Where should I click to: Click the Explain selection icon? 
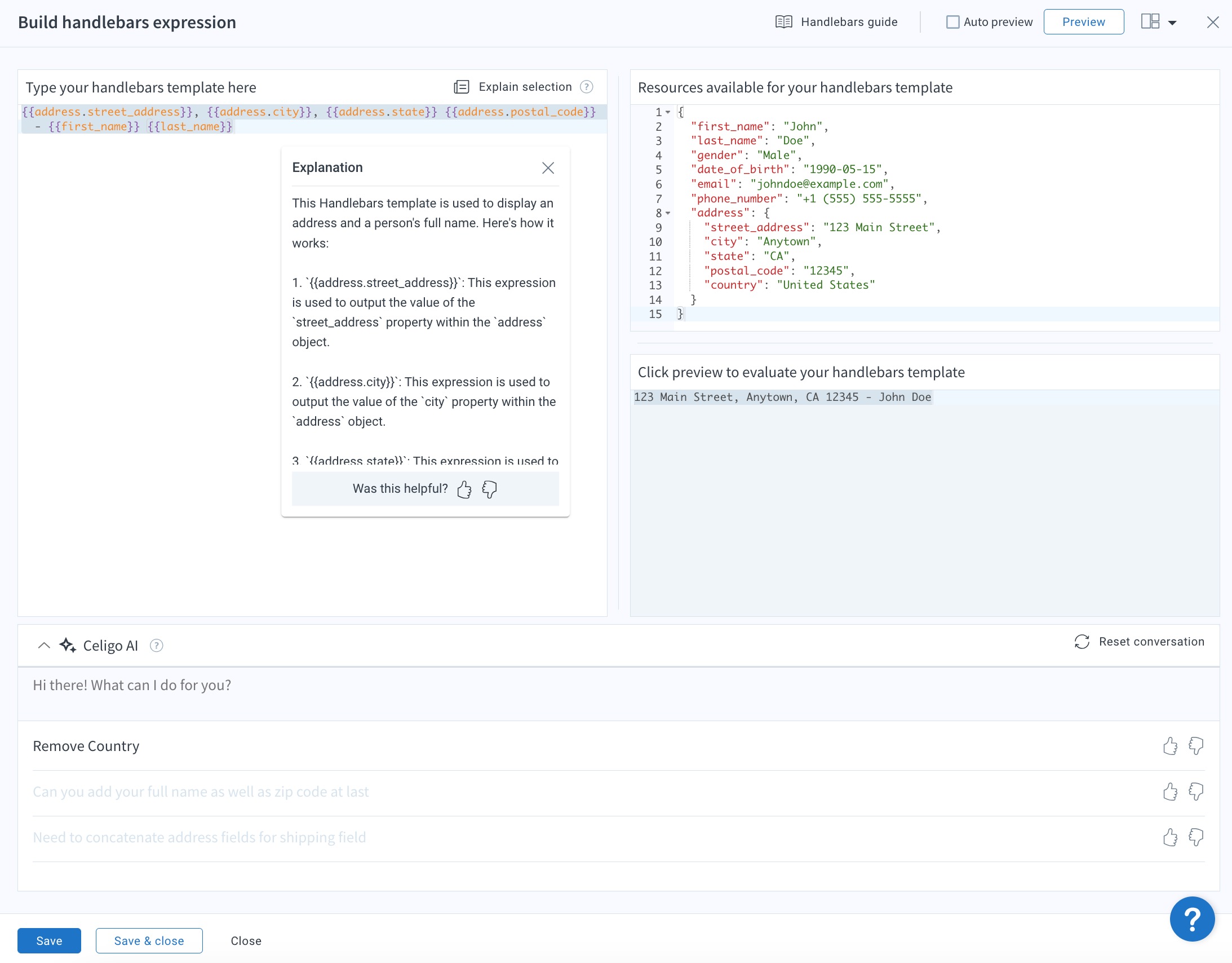pos(462,87)
